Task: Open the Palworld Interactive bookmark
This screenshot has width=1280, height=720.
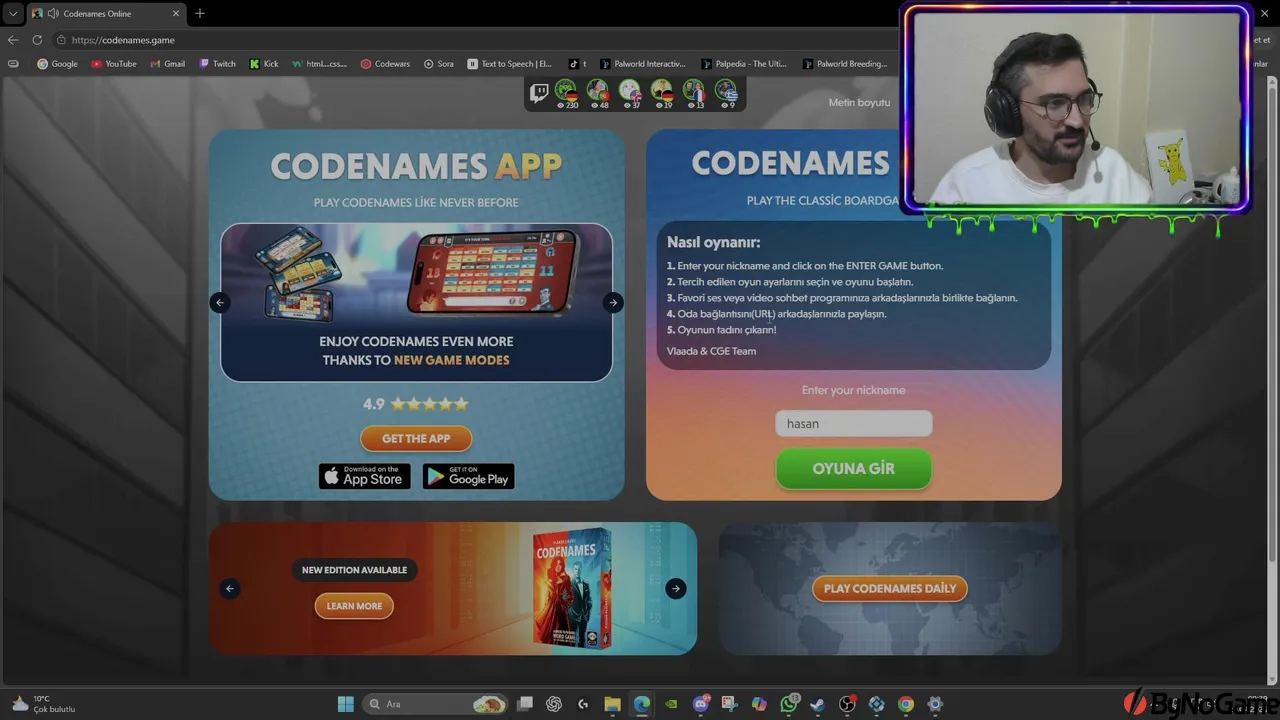Action: (x=643, y=64)
